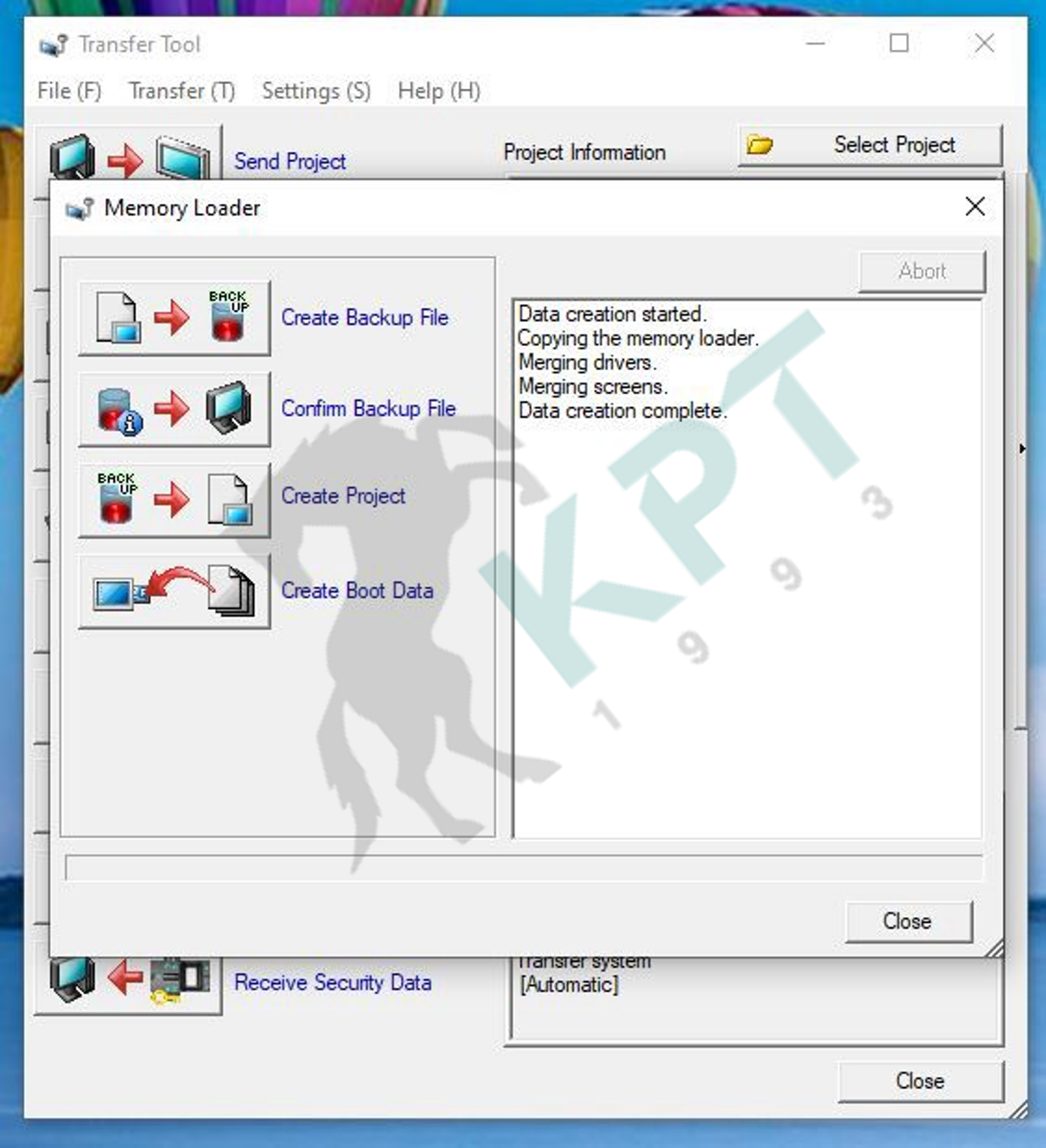The width and height of the screenshot is (1046, 1148).
Task: Click the Memory Loader title bar icon
Action: 79,209
